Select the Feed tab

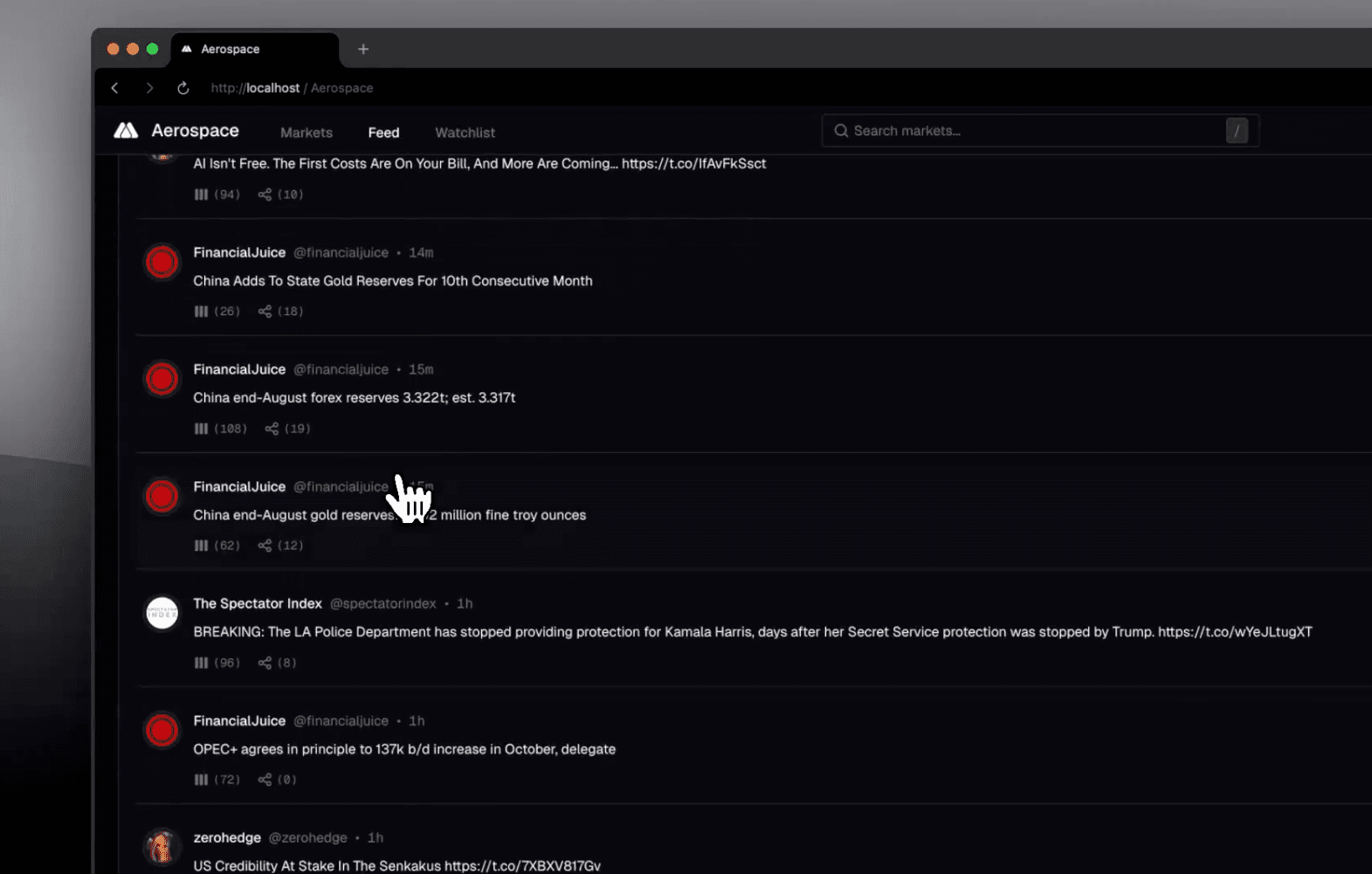tap(383, 133)
